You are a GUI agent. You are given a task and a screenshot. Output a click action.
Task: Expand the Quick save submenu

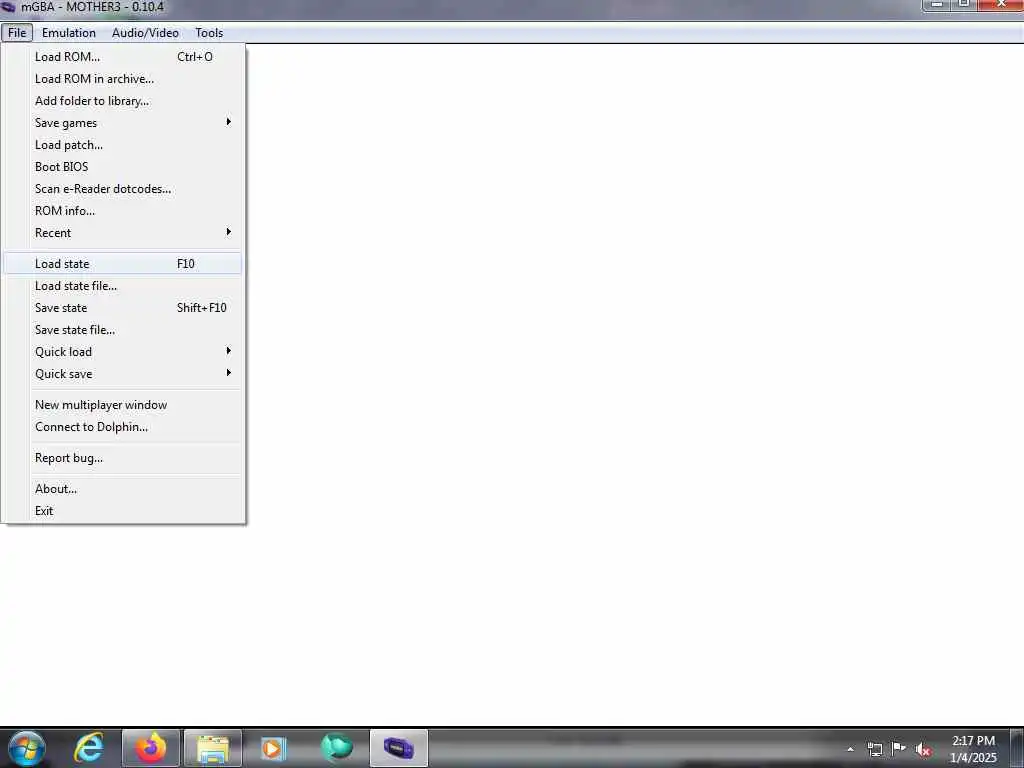[x=123, y=374]
